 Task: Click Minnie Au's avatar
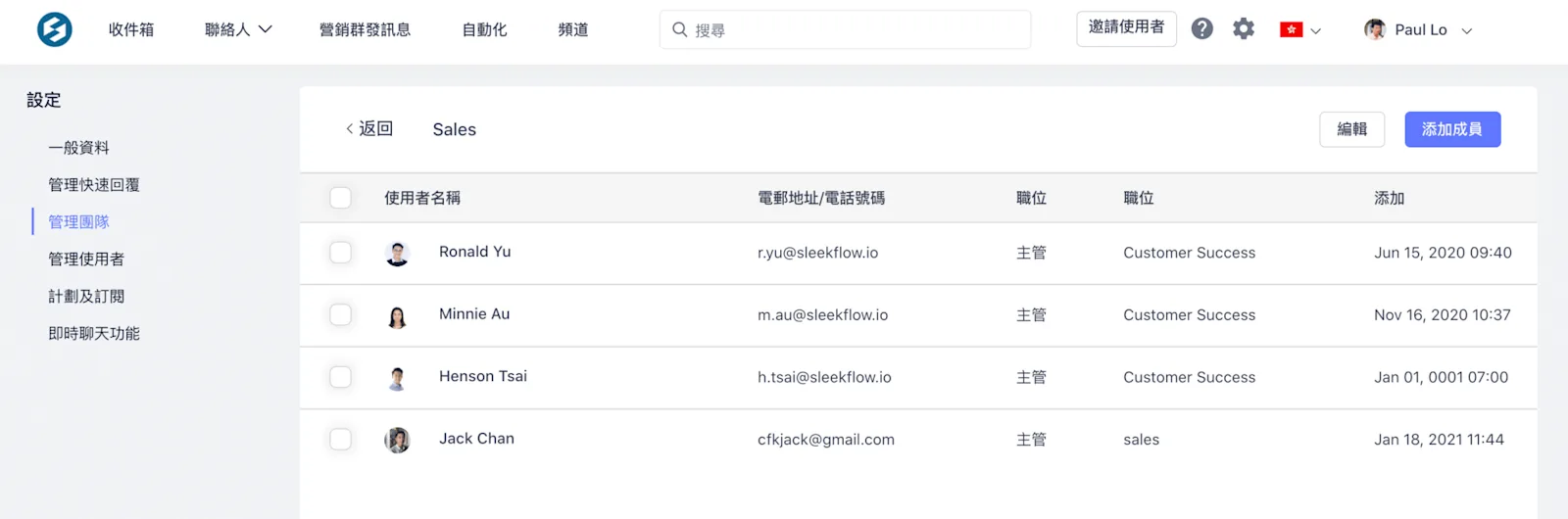[x=397, y=316]
